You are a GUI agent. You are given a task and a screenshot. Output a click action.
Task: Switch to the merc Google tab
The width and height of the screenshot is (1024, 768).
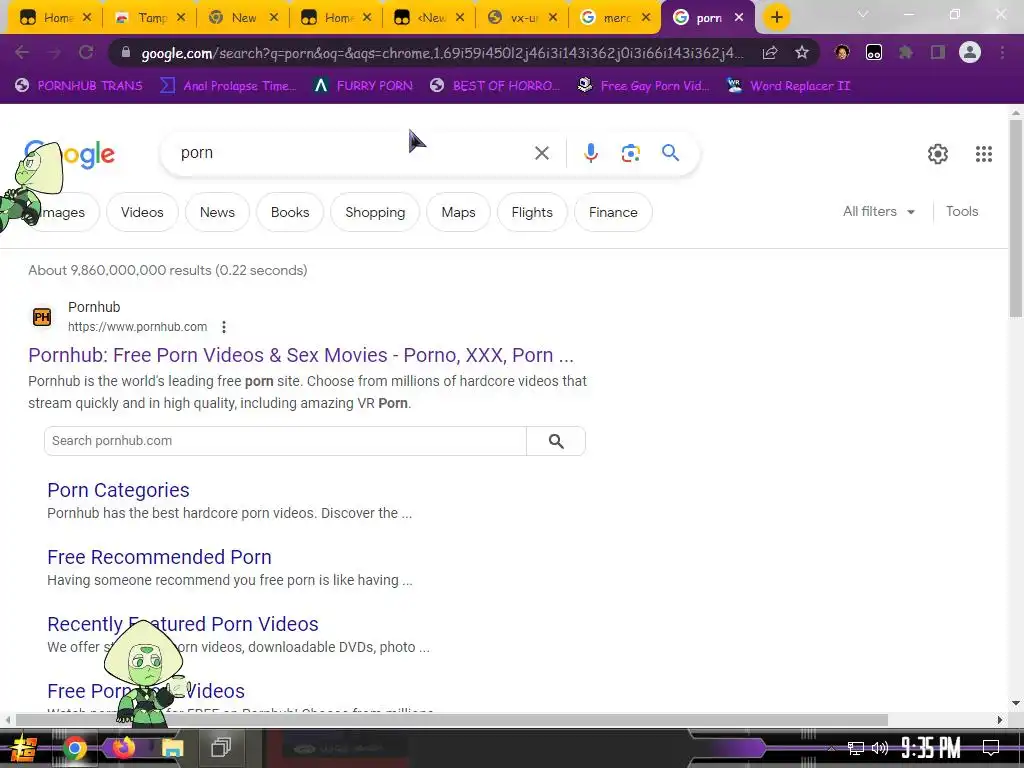pos(616,18)
